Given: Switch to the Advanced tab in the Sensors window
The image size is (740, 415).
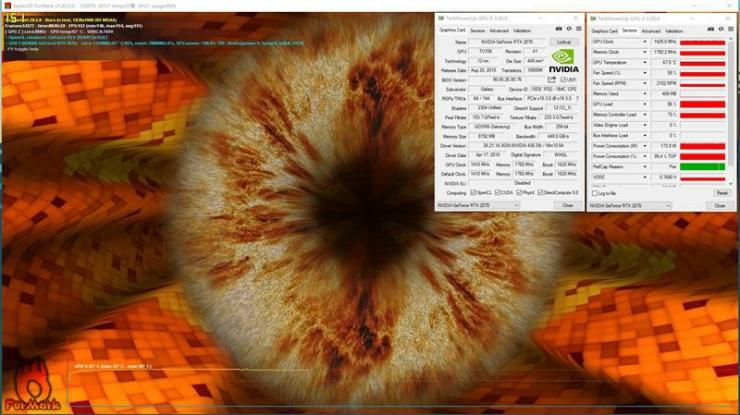Looking at the screenshot, I should click(651, 31).
